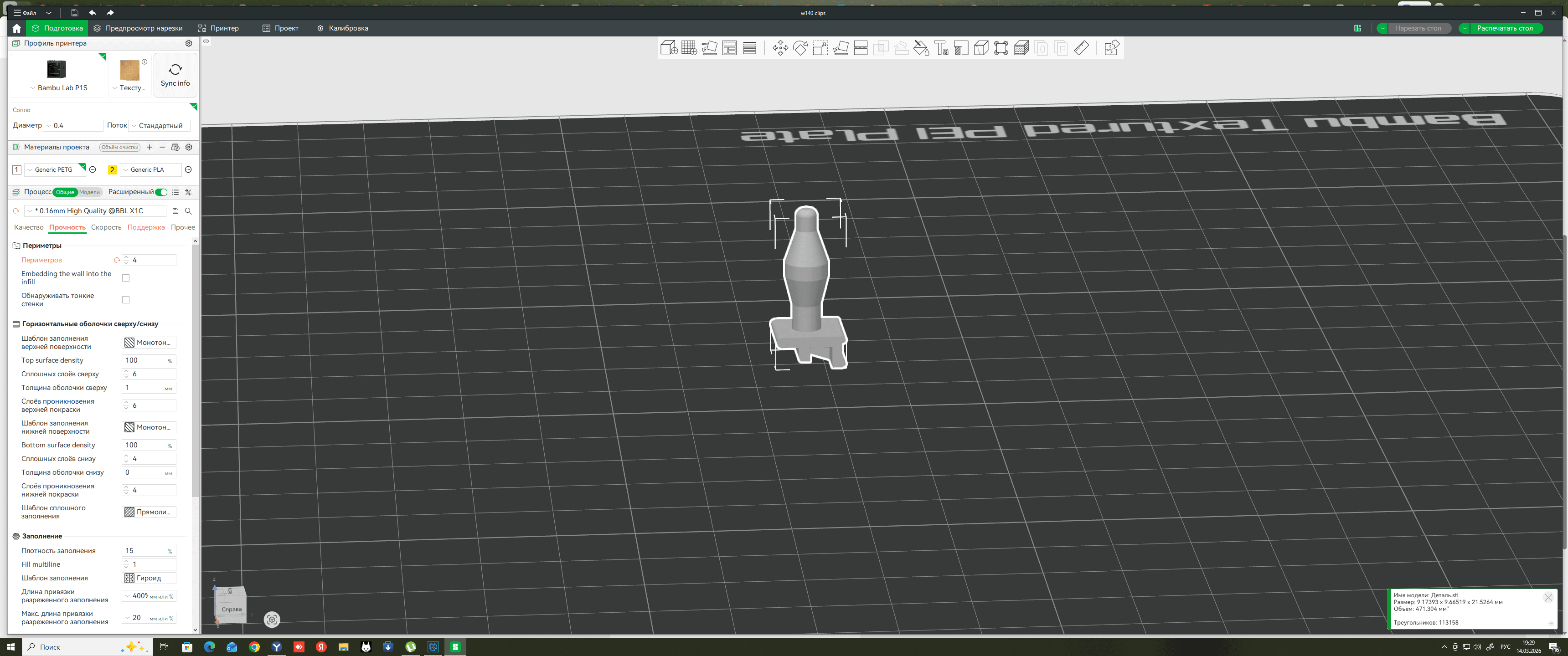Click the compare presets icon
Image resolution: width=1568 pixels, height=656 pixels.
[188, 192]
